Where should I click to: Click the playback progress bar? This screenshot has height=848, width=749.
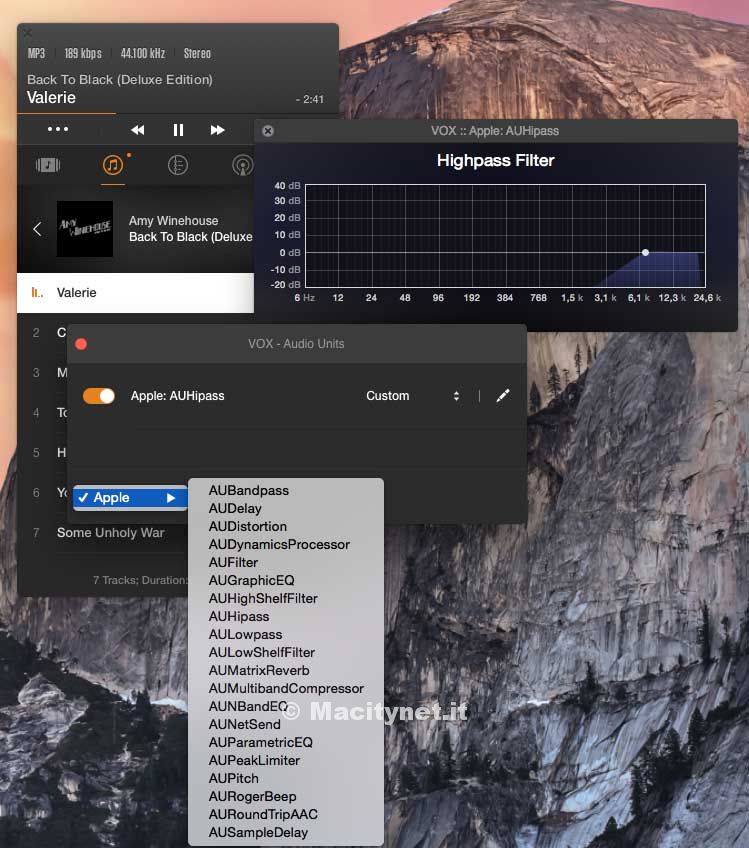click(x=178, y=114)
